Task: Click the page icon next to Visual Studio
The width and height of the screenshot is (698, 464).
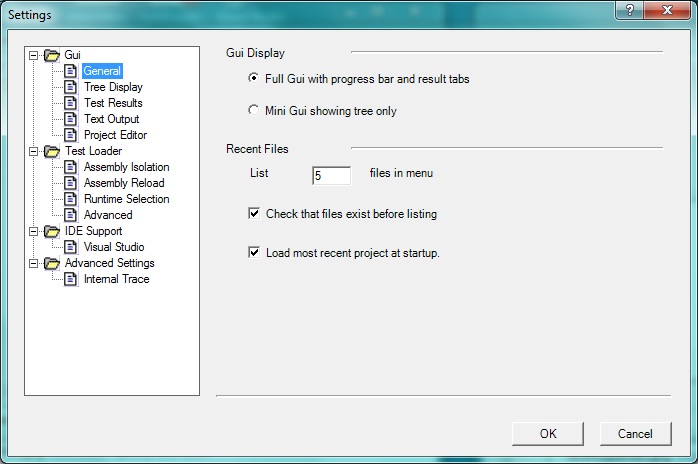Action: [71, 247]
